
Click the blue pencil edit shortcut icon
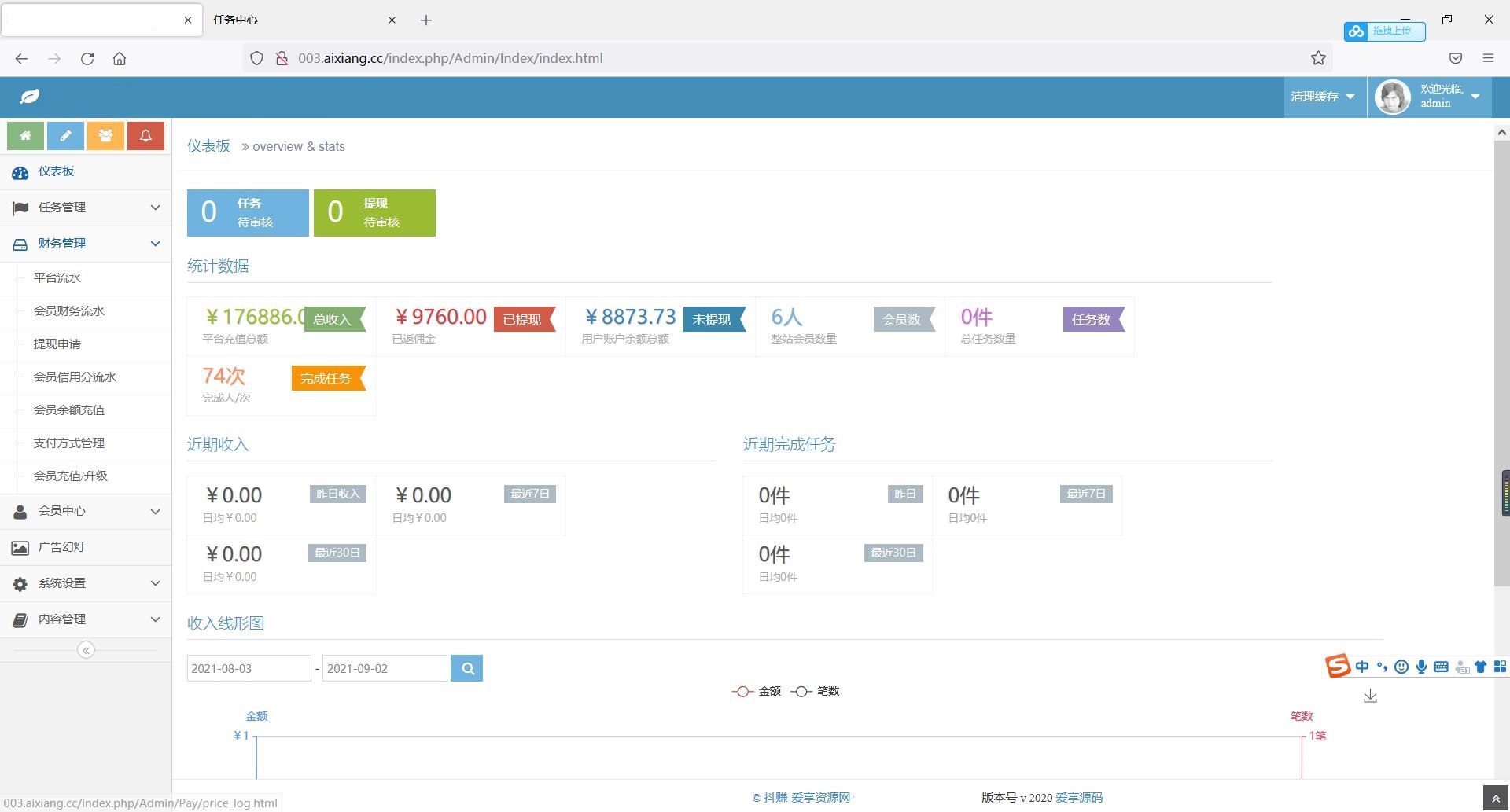pos(65,136)
